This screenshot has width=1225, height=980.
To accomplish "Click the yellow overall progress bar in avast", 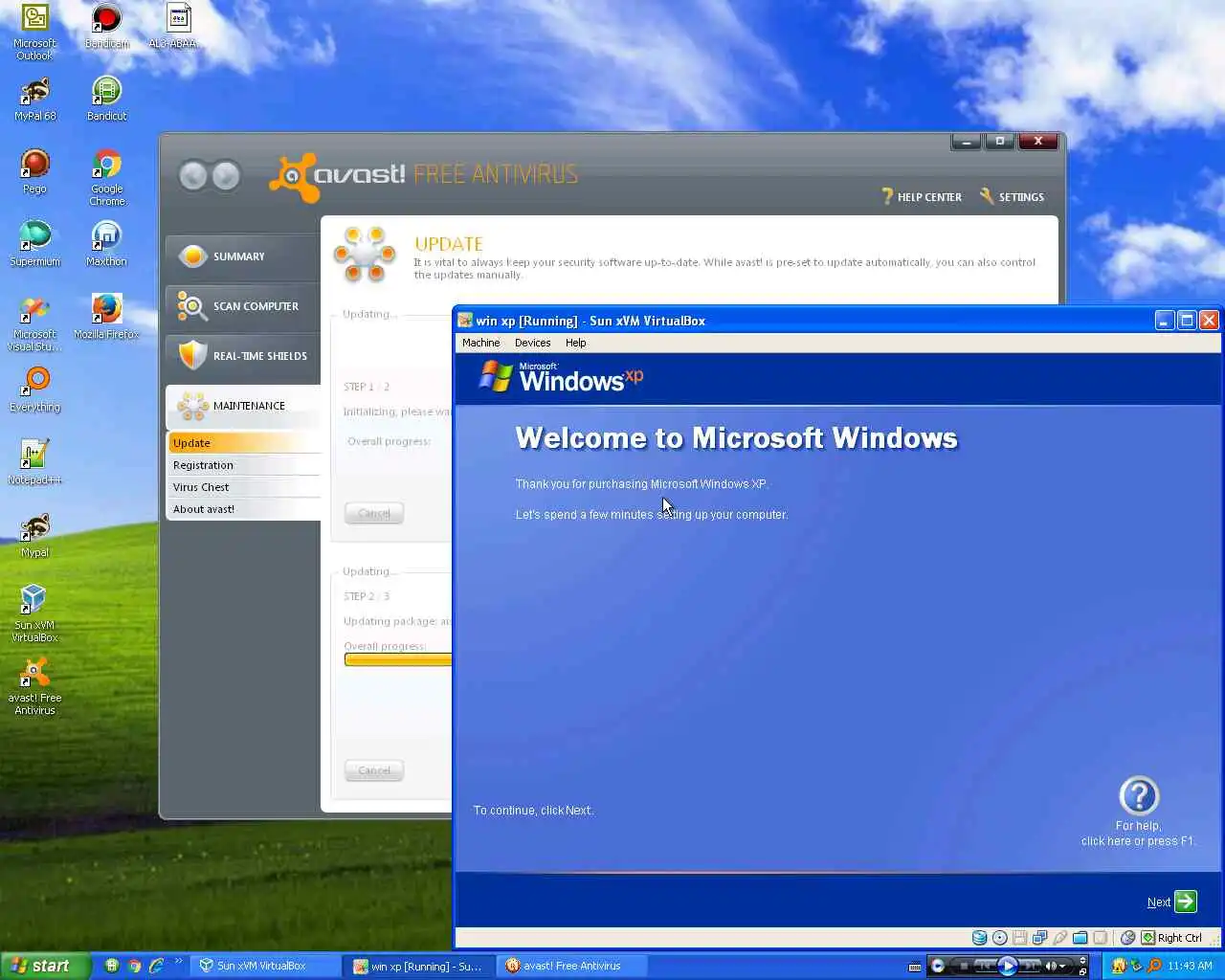I will tap(397, 659).
